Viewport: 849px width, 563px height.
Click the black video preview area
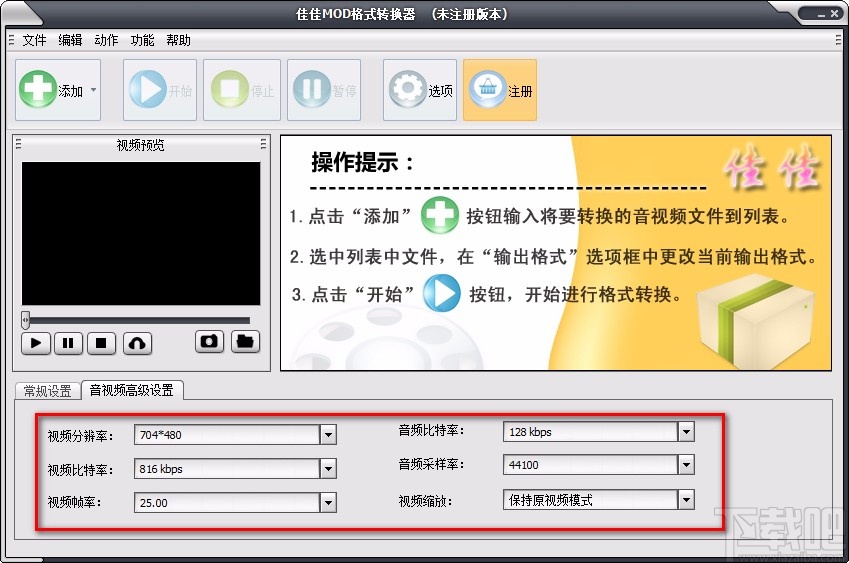(x=141, y=233)
